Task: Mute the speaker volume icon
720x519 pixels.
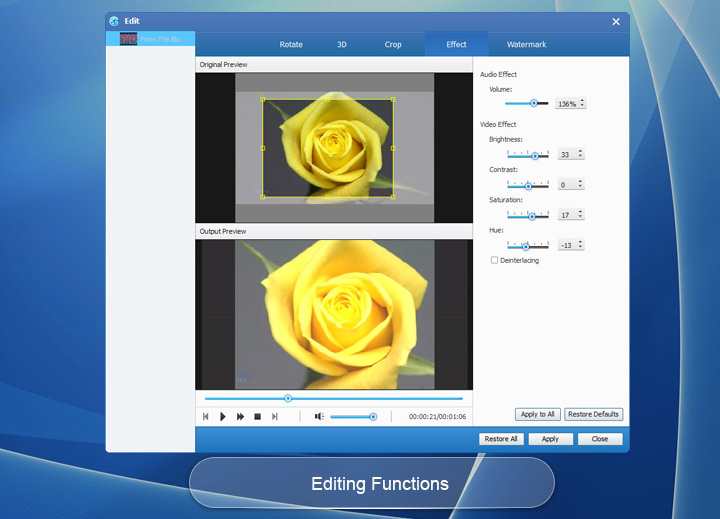Action: click(319, 417)
